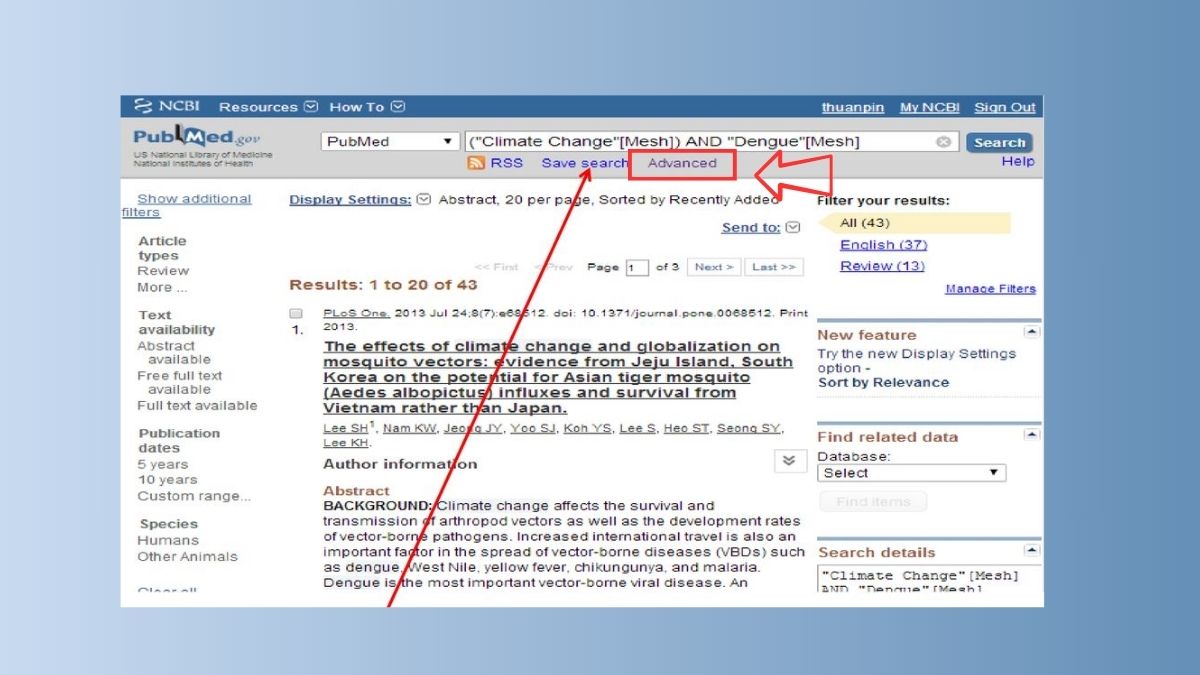The width and height of the screenshot is (1200, 675).
Task: Go to My NCBI
Action: (x=929, y=108)
